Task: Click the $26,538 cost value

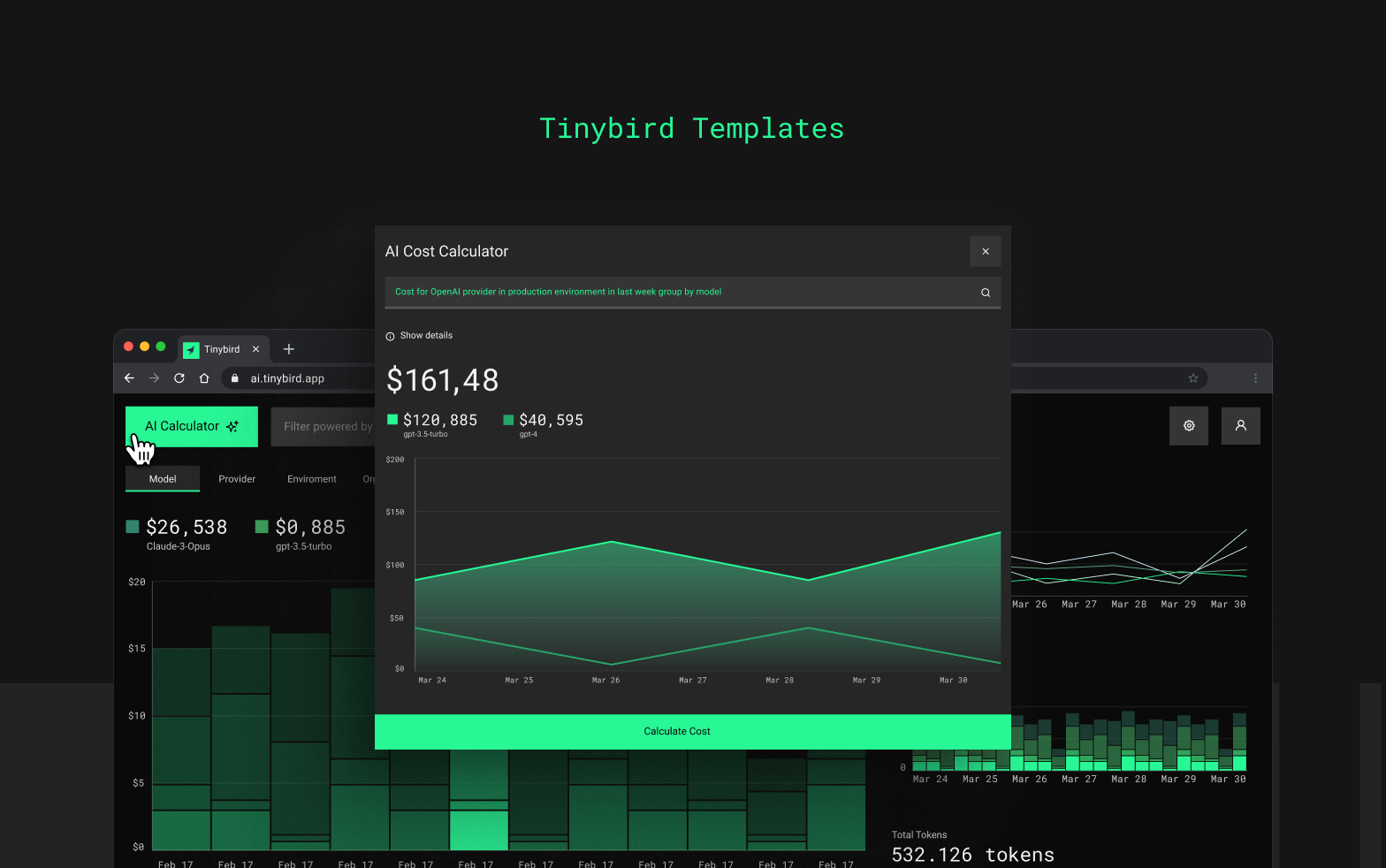Action: tap(187, 528)
